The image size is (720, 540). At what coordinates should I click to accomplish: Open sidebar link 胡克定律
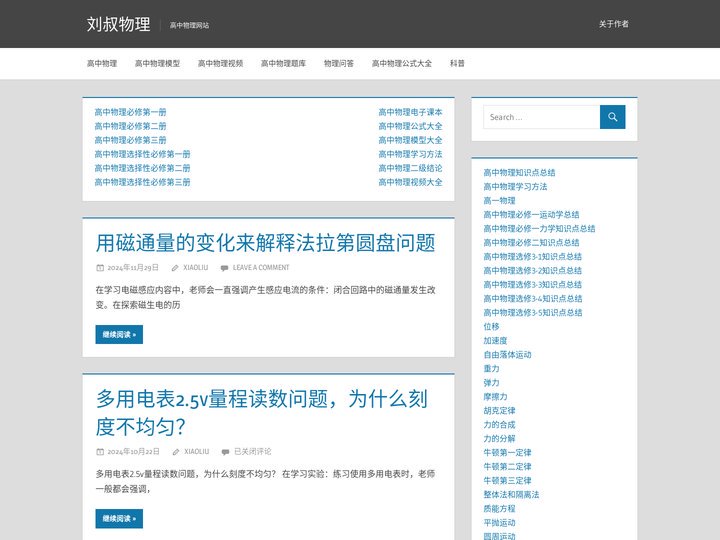point(499,411)
